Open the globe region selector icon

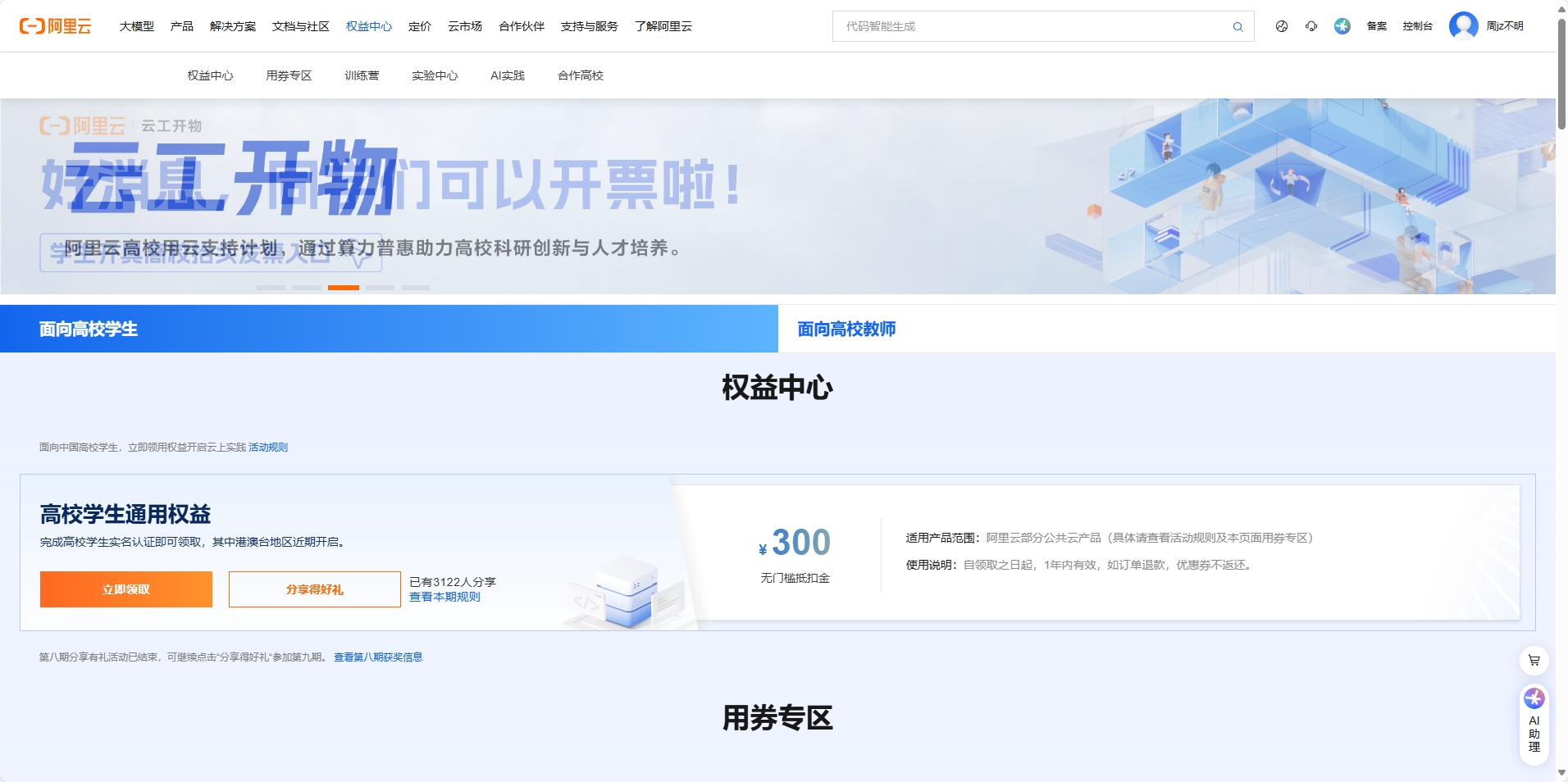(x=1282, y=26)
